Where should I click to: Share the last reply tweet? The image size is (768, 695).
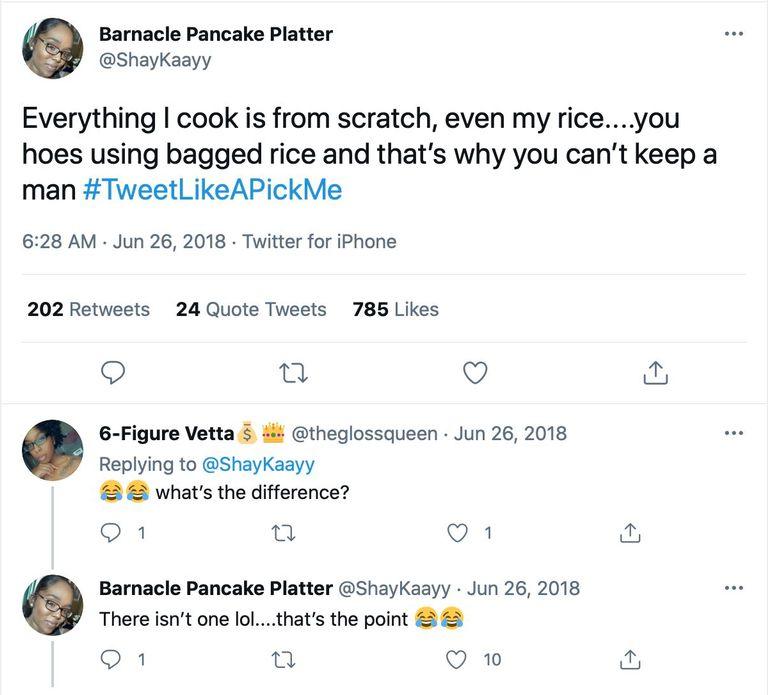pos(630,659)
